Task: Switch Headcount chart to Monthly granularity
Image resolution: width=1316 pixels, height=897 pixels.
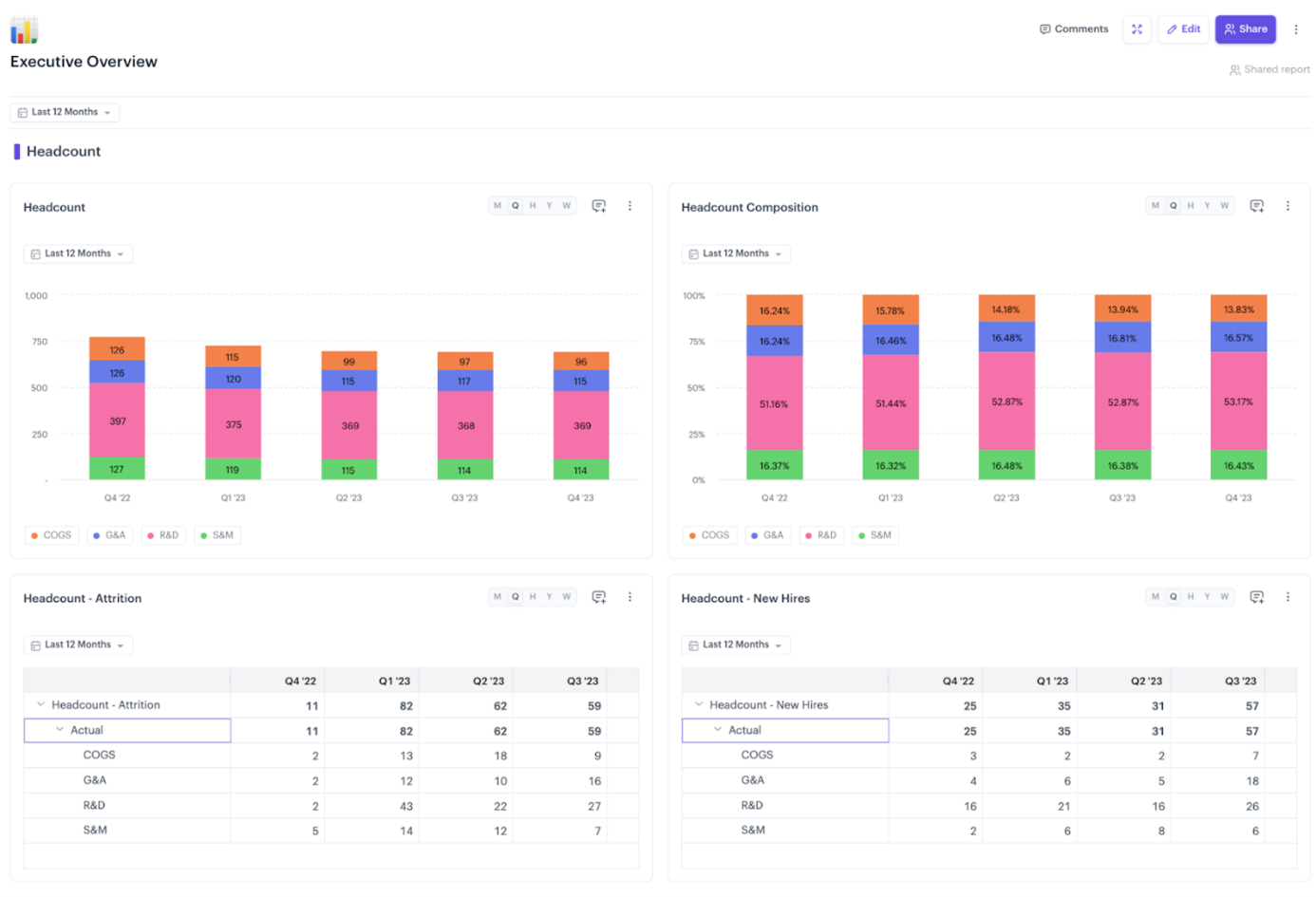Action: pyautogui.click(x=496, y=205)
